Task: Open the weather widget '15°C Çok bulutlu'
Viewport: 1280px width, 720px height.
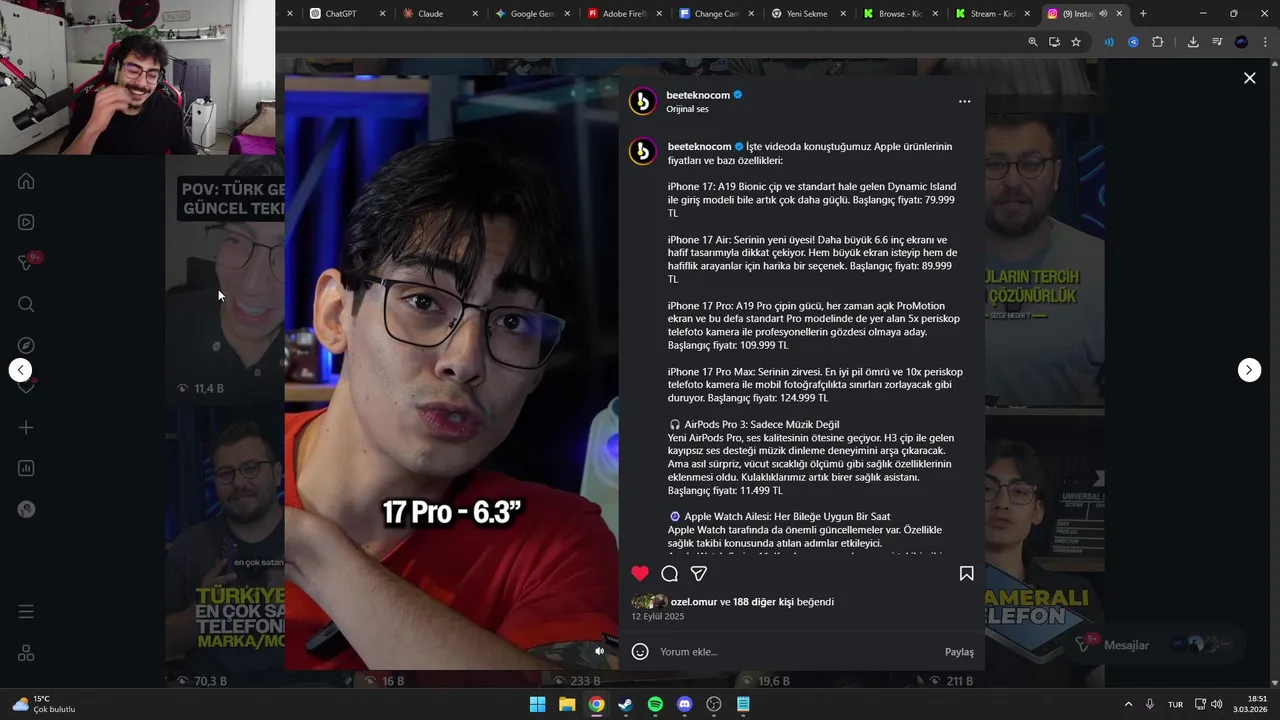Action: coord(44,704)
